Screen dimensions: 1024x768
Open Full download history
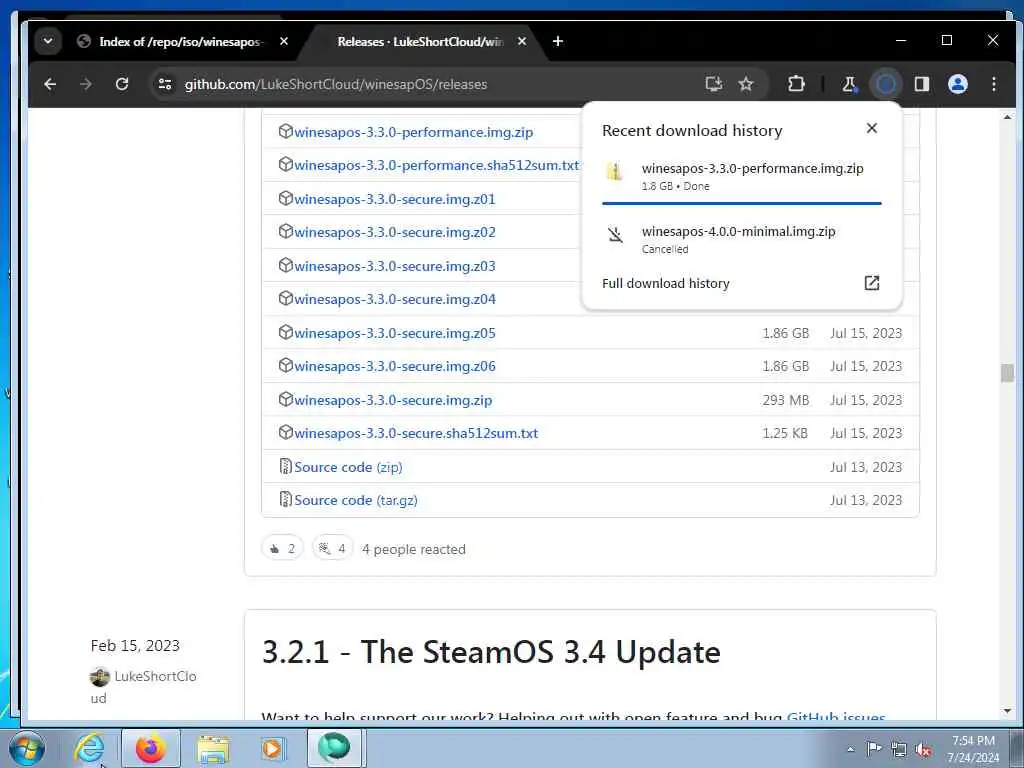tap(665, 283)
